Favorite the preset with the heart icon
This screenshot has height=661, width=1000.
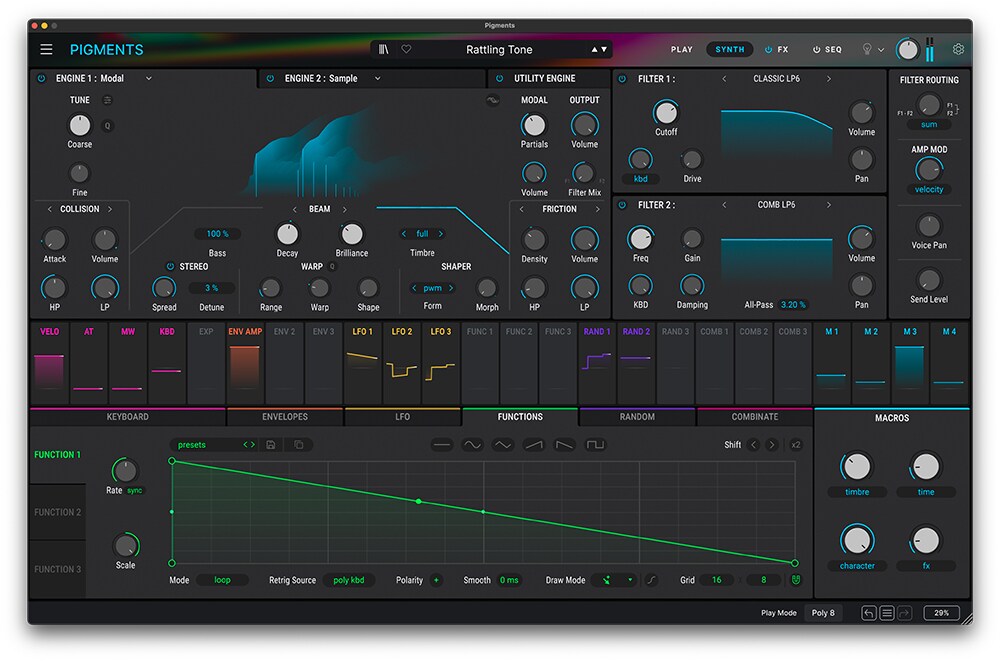tap(406, 49)
